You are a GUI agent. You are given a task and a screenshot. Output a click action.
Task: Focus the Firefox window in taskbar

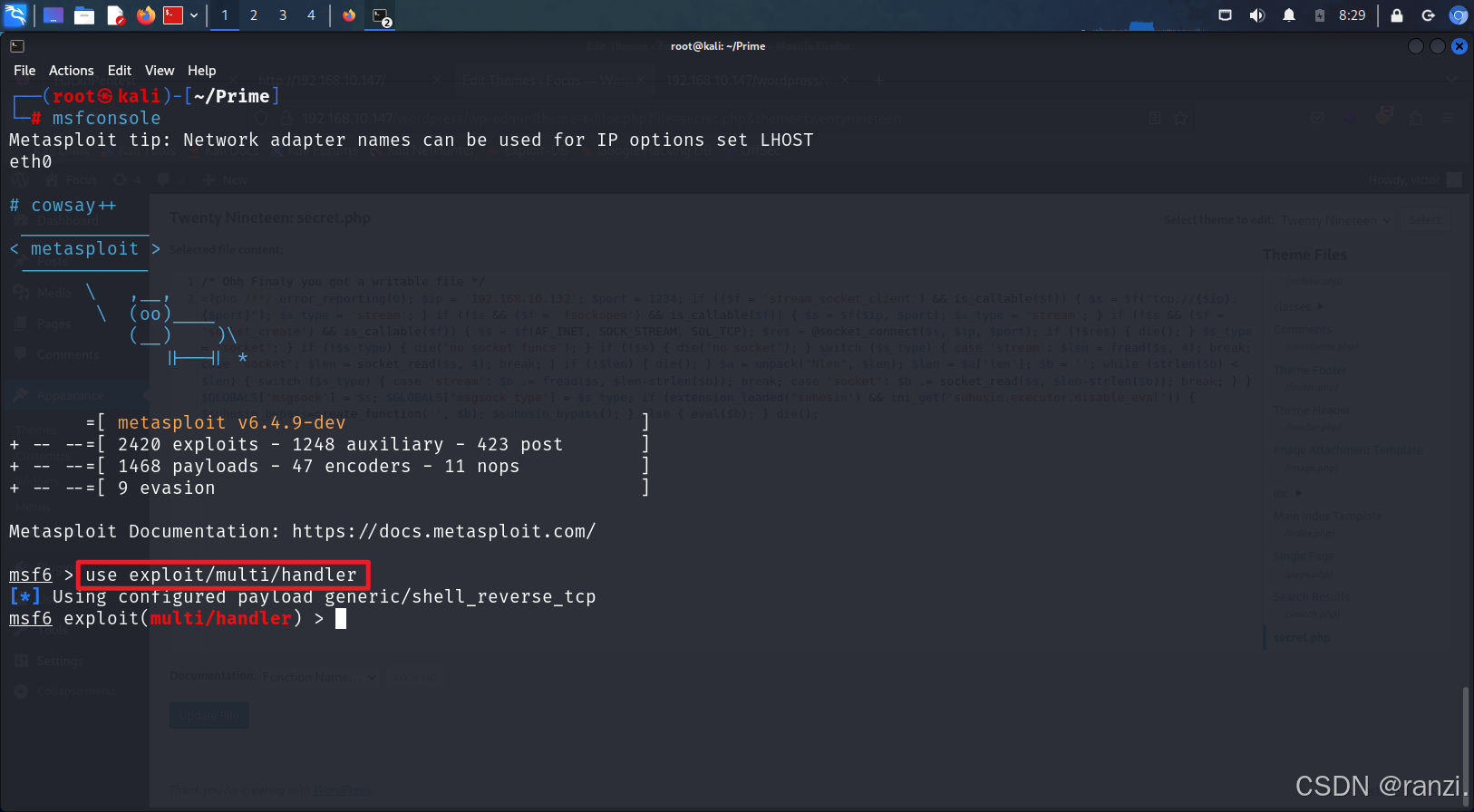click(349, 15)
